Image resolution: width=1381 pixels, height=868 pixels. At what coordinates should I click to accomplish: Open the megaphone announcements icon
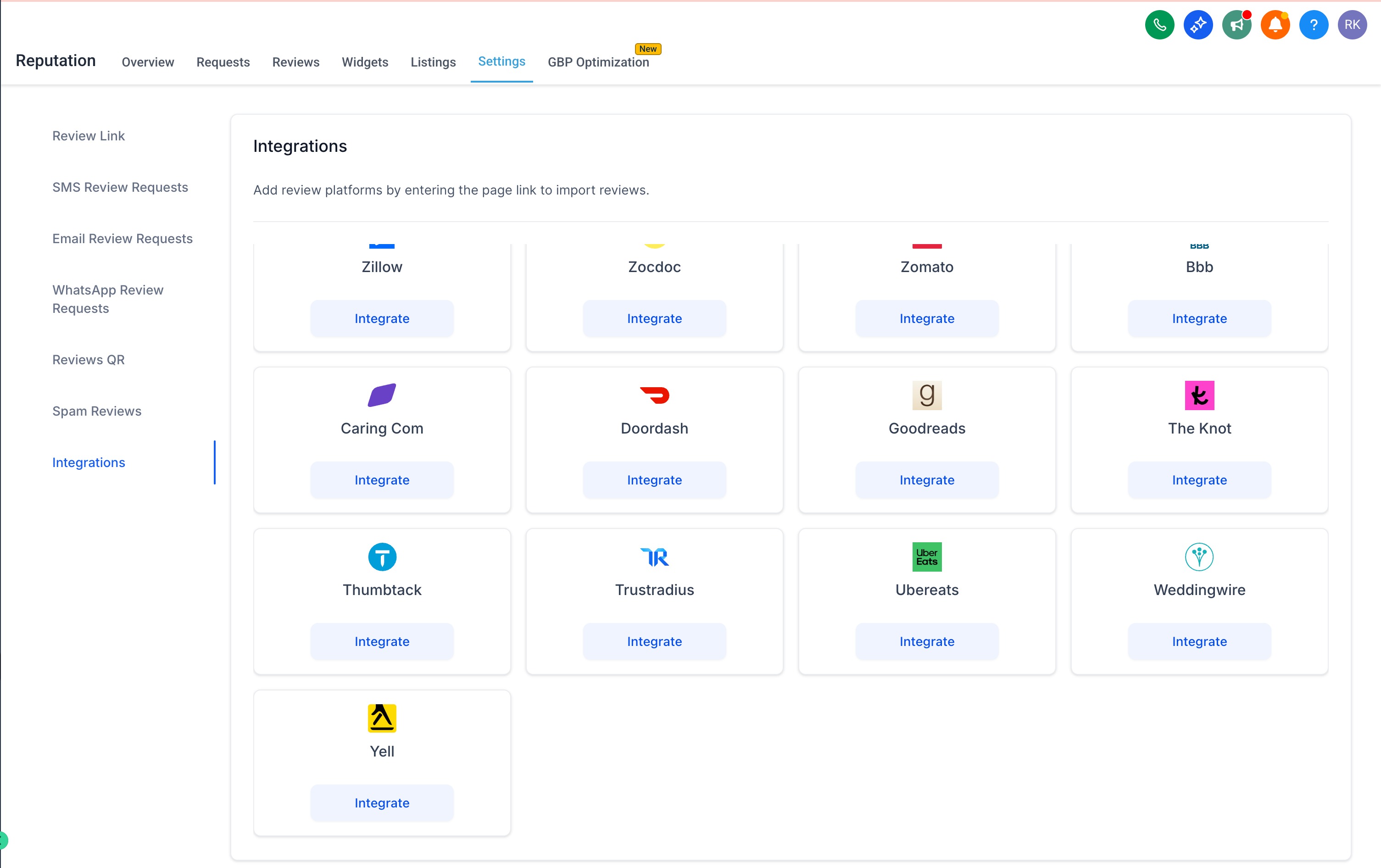click(1236, 25)
